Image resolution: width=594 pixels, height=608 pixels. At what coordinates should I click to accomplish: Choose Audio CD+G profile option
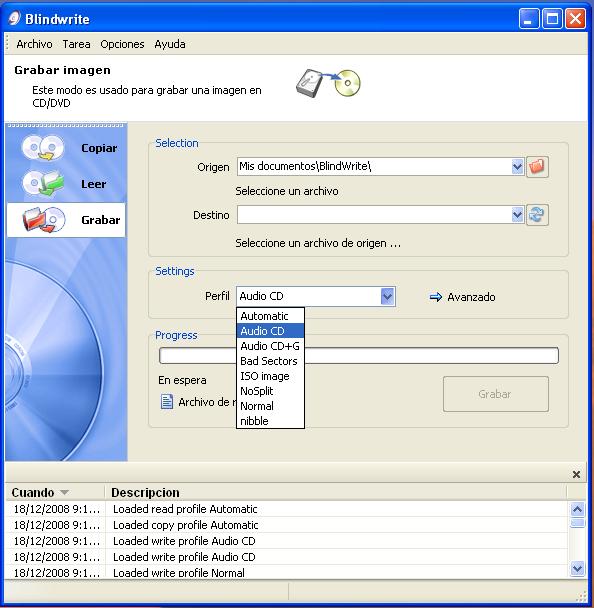pos(270,346)
